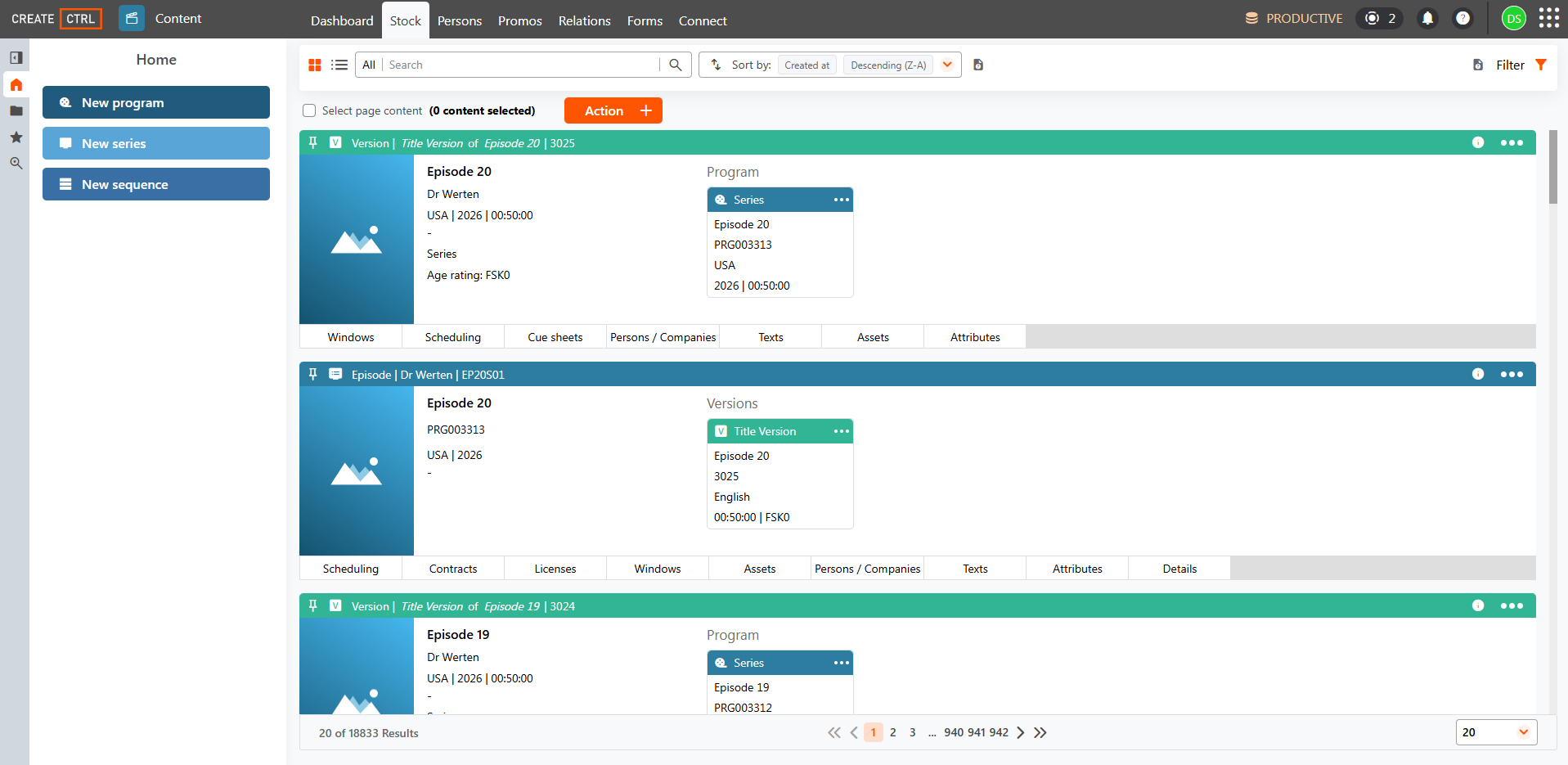Viewport: 1568px width, 765px height.
Task: Open the Home sidebar icon
Action: click(16, 85)
